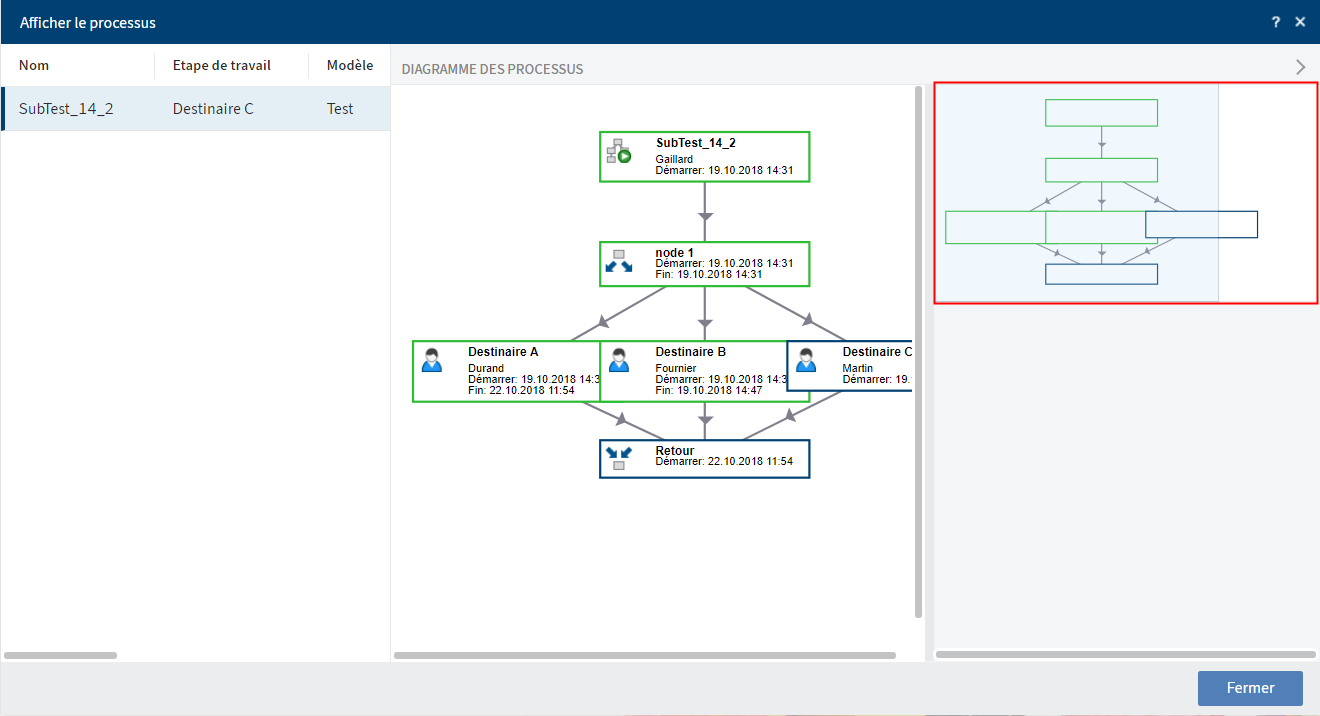Click the merge arrows icon in Retour node
This screenshot has height=716, width=1320.
point(619,458)
